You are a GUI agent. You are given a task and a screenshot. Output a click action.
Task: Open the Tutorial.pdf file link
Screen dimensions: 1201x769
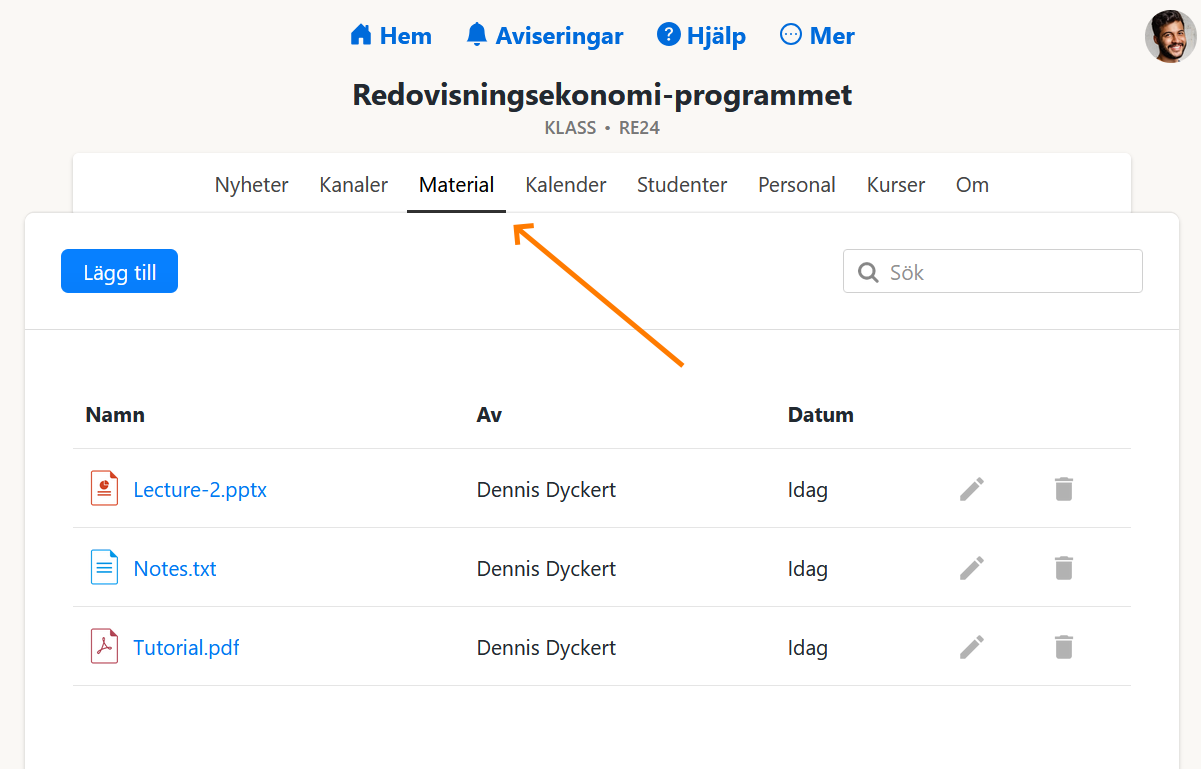point(186,648)
